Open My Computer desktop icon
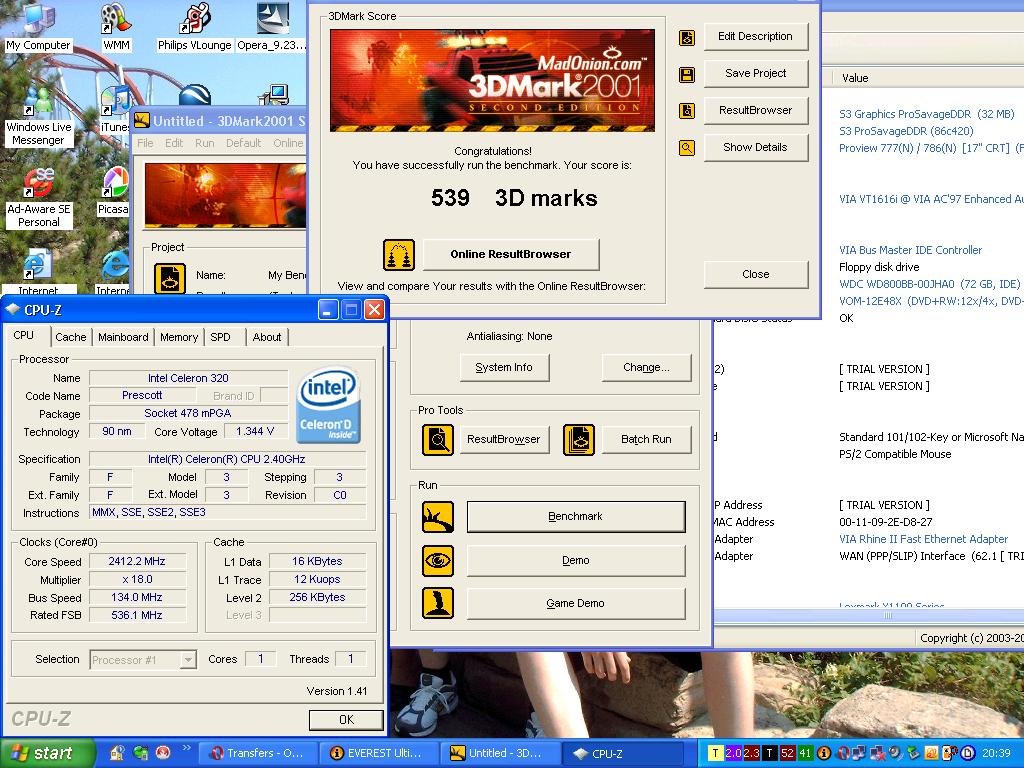Image resolution: width=1024 pixels, height=768 pixels. pyautogui.click(x=38, y=26)
